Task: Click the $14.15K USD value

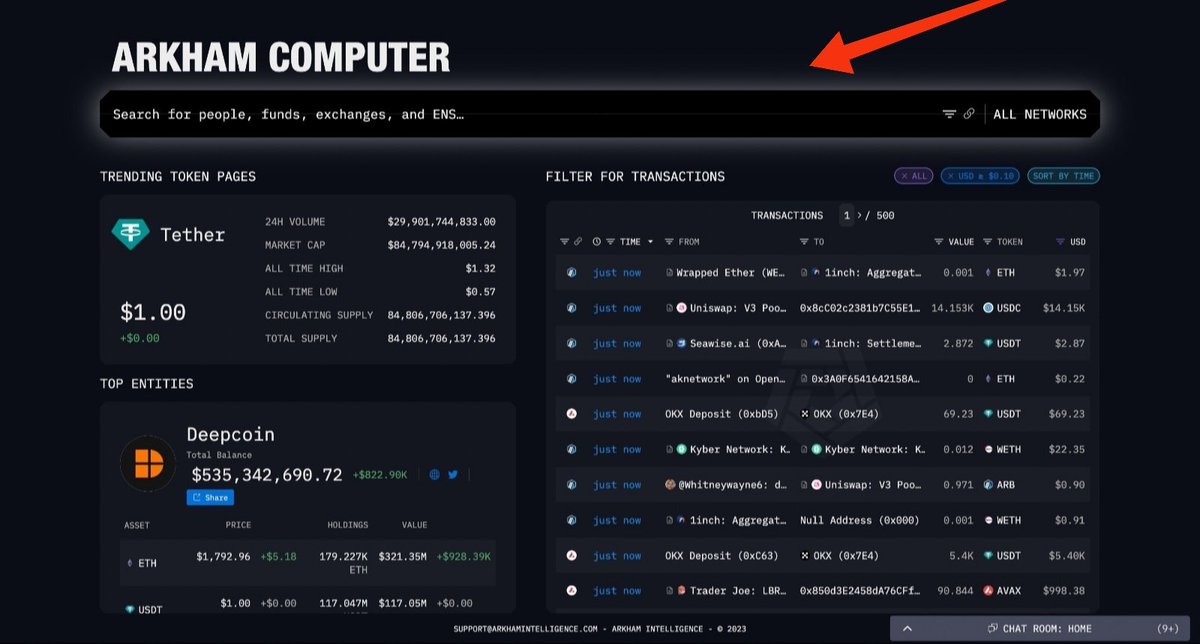Action: point(1063,308)
